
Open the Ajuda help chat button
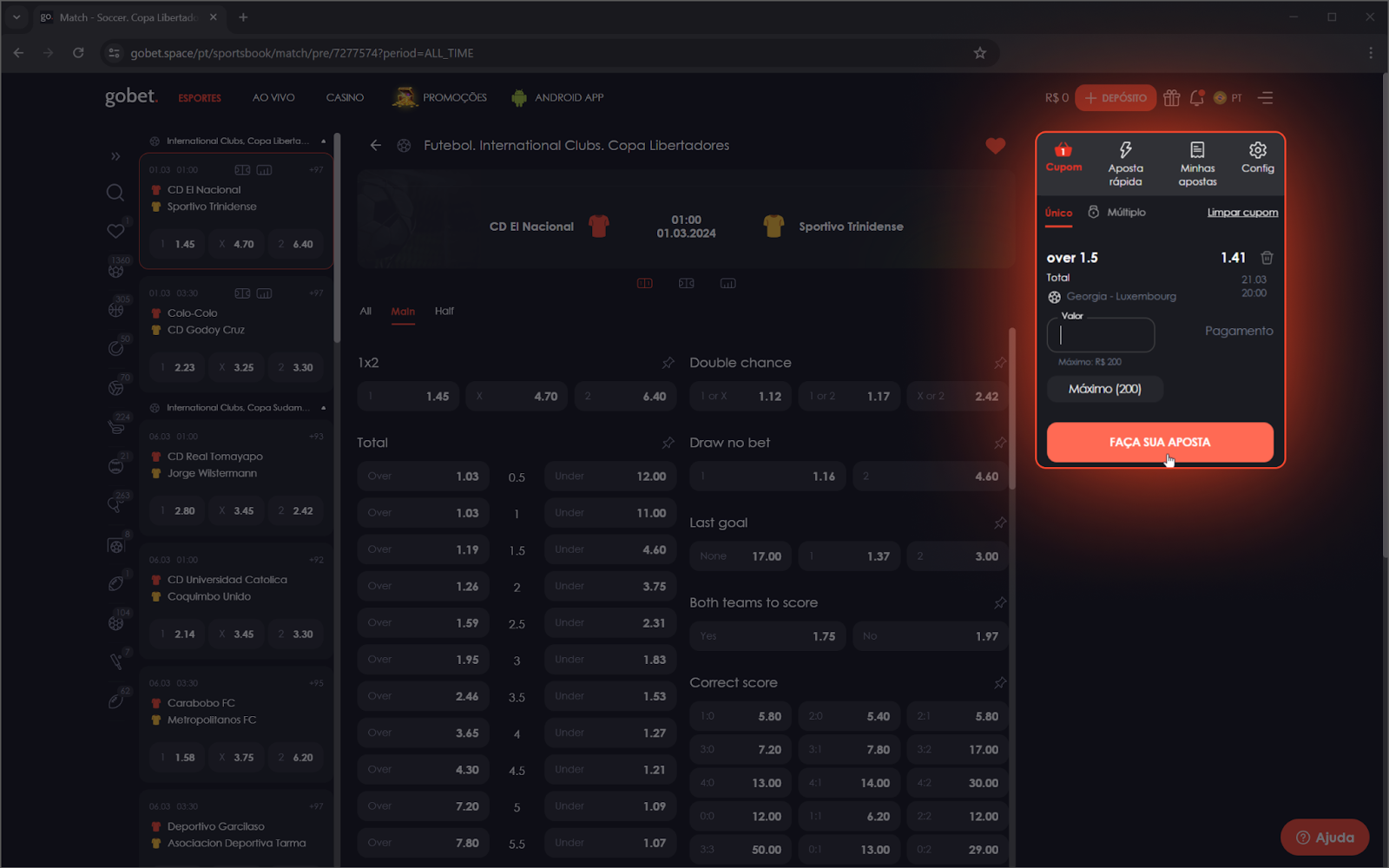[1325, 838]
